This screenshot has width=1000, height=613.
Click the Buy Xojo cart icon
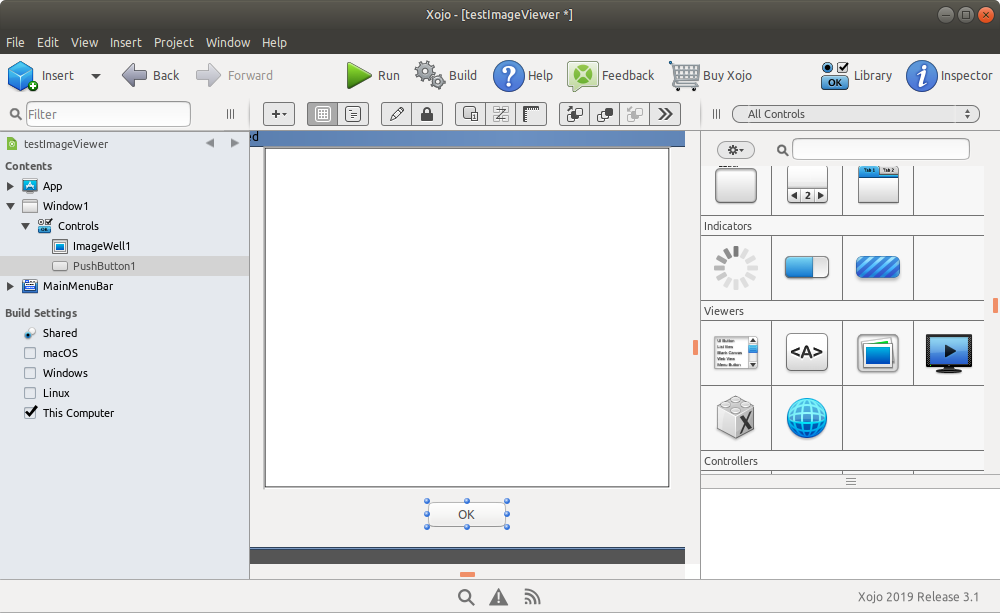click(685, 76)
